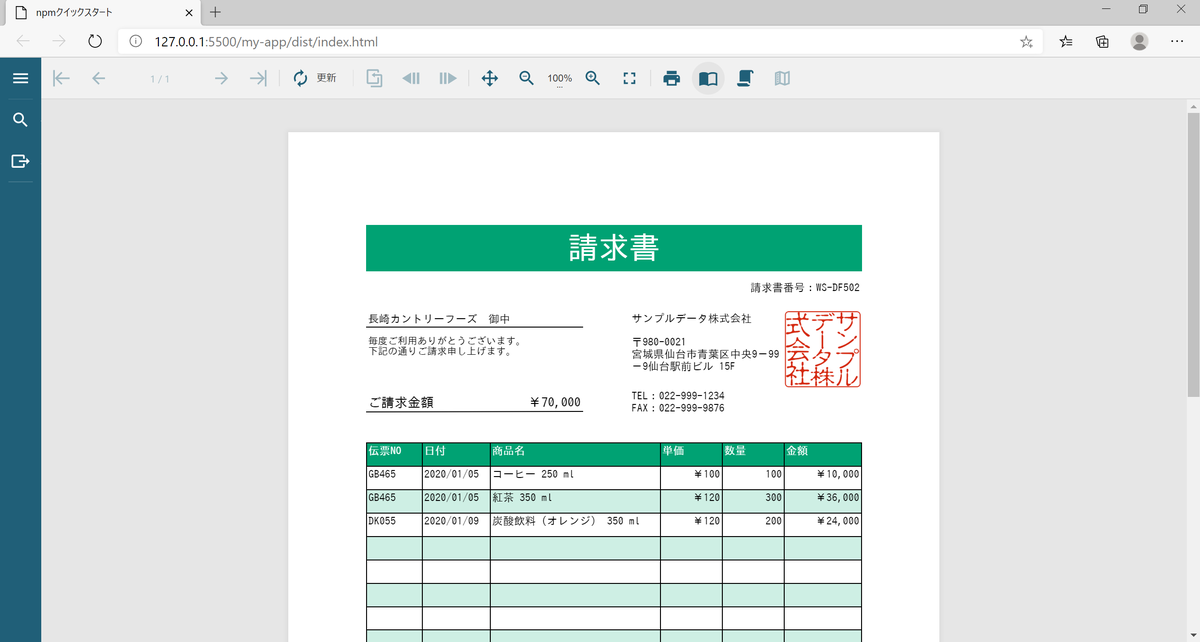Print the report

671,78
